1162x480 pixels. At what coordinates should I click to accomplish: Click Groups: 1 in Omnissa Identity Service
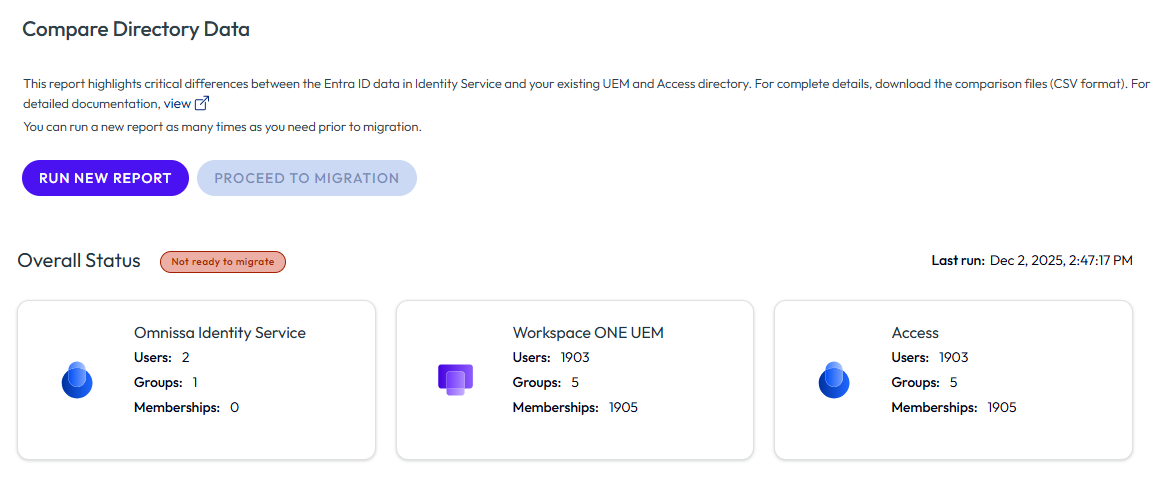[166, 382]
